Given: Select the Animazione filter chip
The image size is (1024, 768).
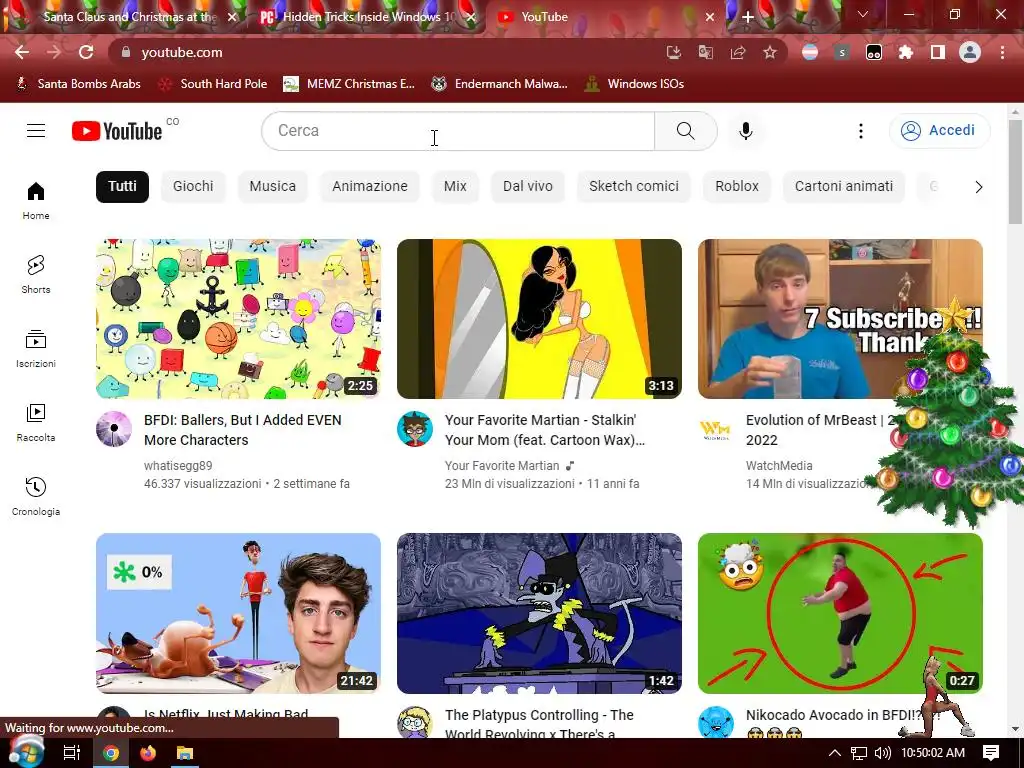Looking at the screenshot, I should (x=370, y=187).
